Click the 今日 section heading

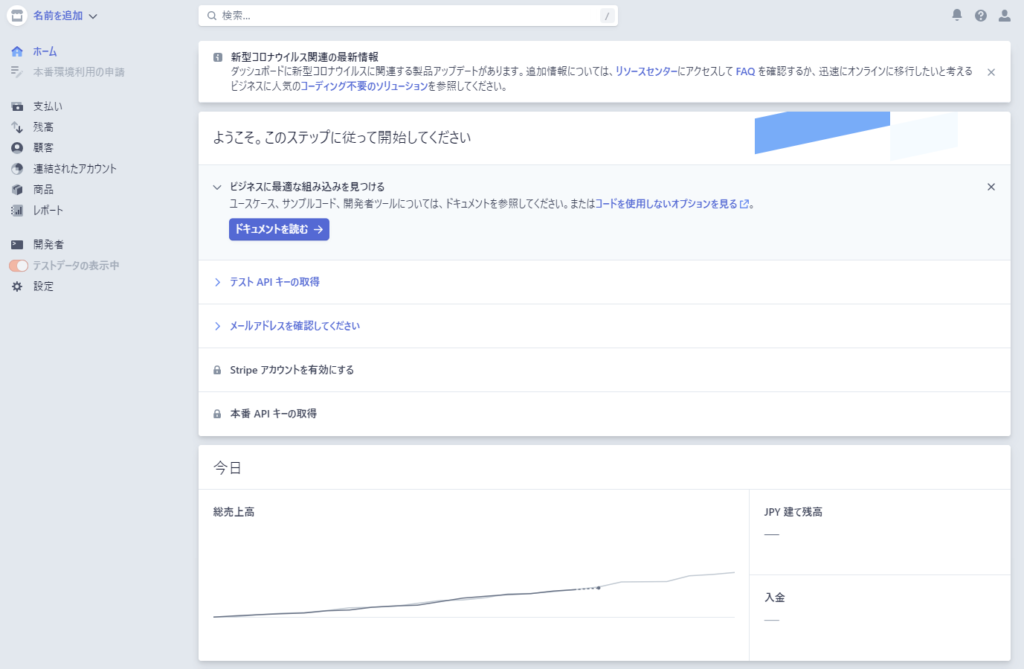click(x=227, y=468)
